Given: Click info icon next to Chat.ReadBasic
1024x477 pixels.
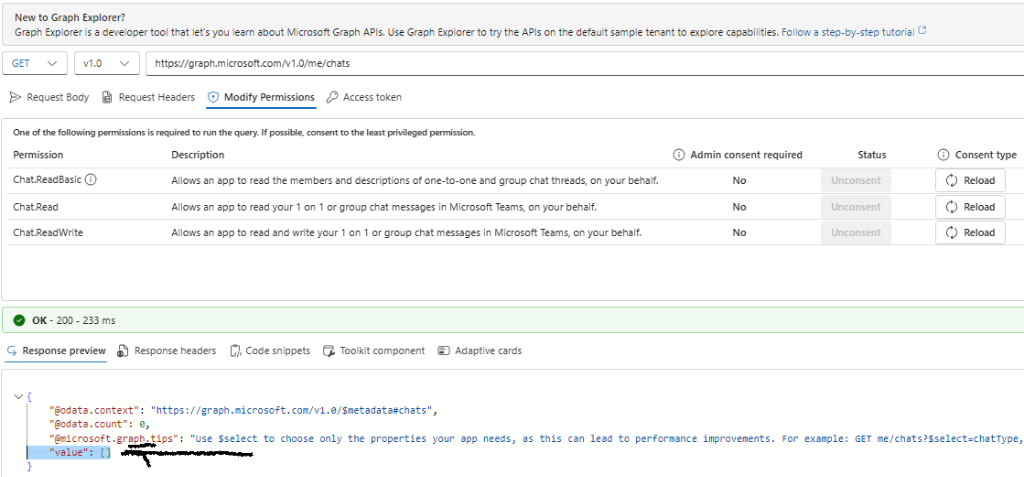Looking at the screenshot, I should 91,180.
